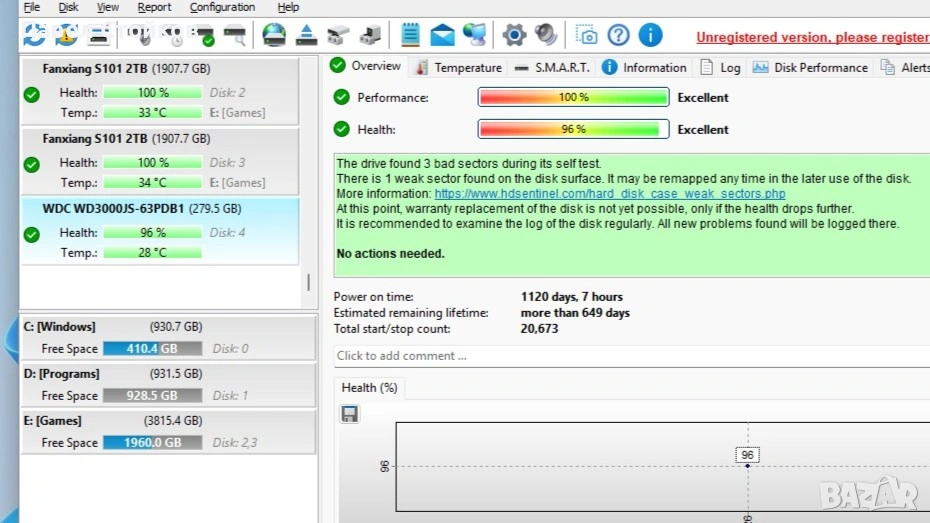Open the Report menu
This screenshot has height=523, width=930.
[154, 7]
